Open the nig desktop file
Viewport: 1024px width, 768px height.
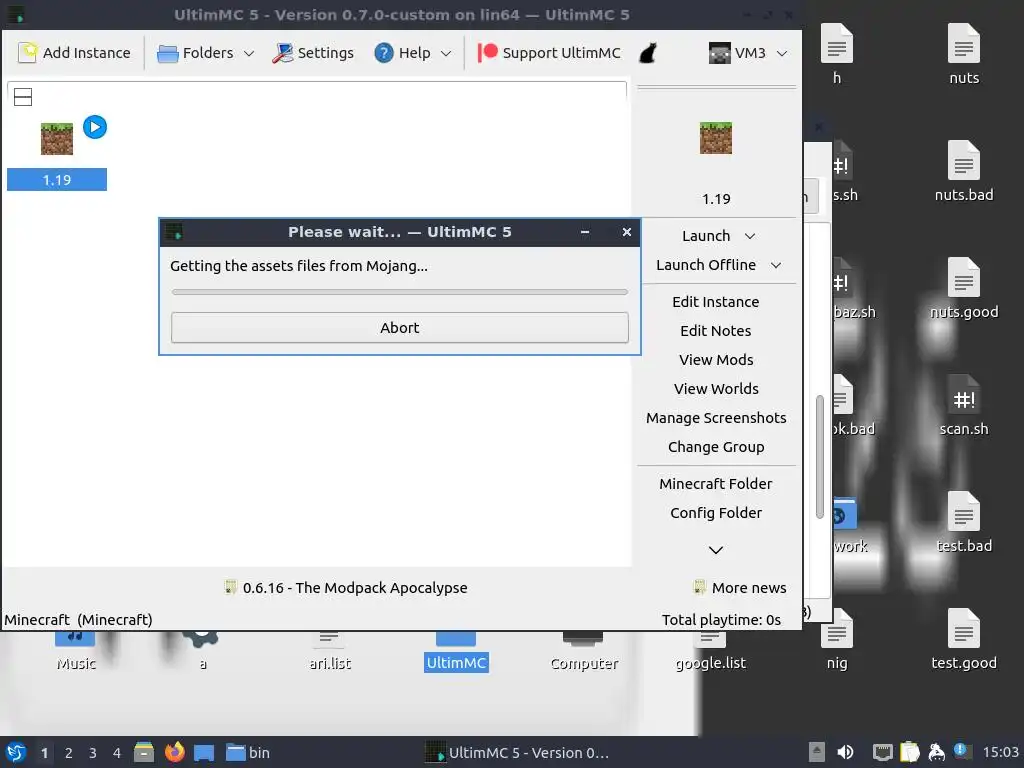(x=837, y=639)
